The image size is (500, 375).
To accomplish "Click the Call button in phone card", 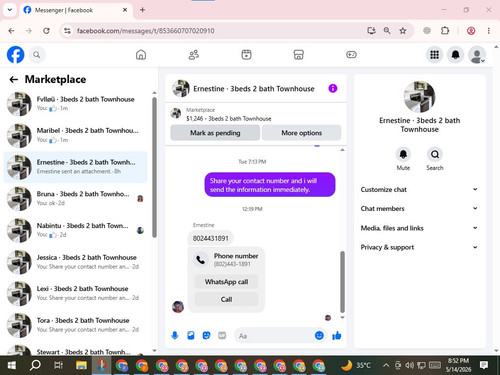I will click(226, 299).
